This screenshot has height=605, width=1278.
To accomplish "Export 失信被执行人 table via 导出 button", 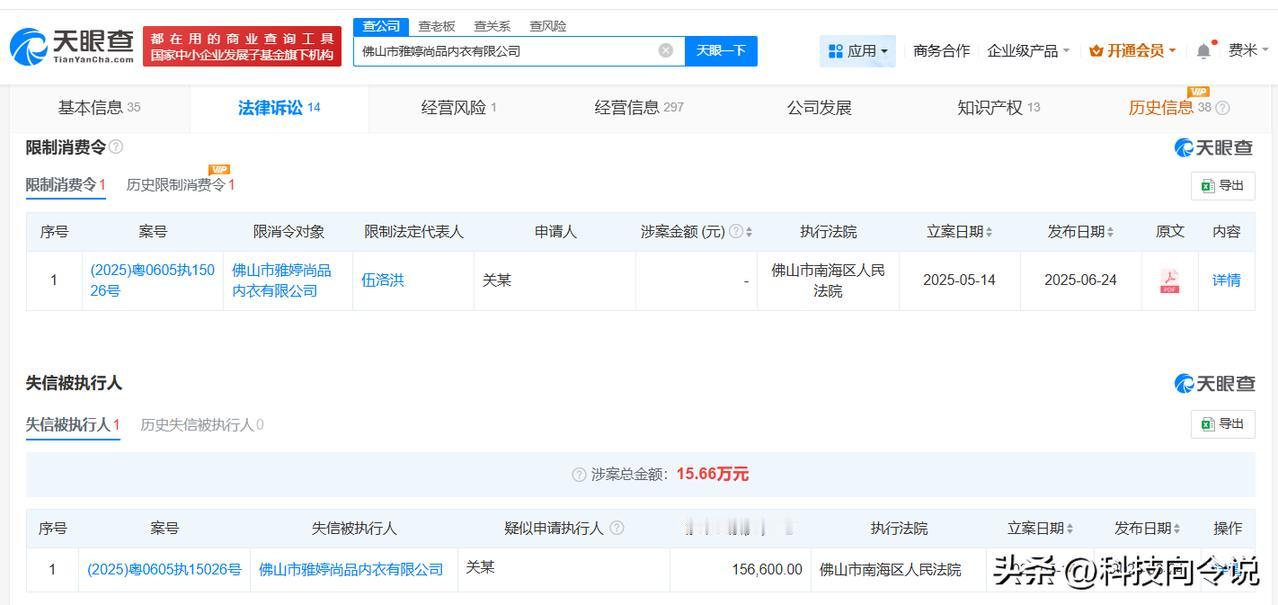I will tap(1222, 424).
